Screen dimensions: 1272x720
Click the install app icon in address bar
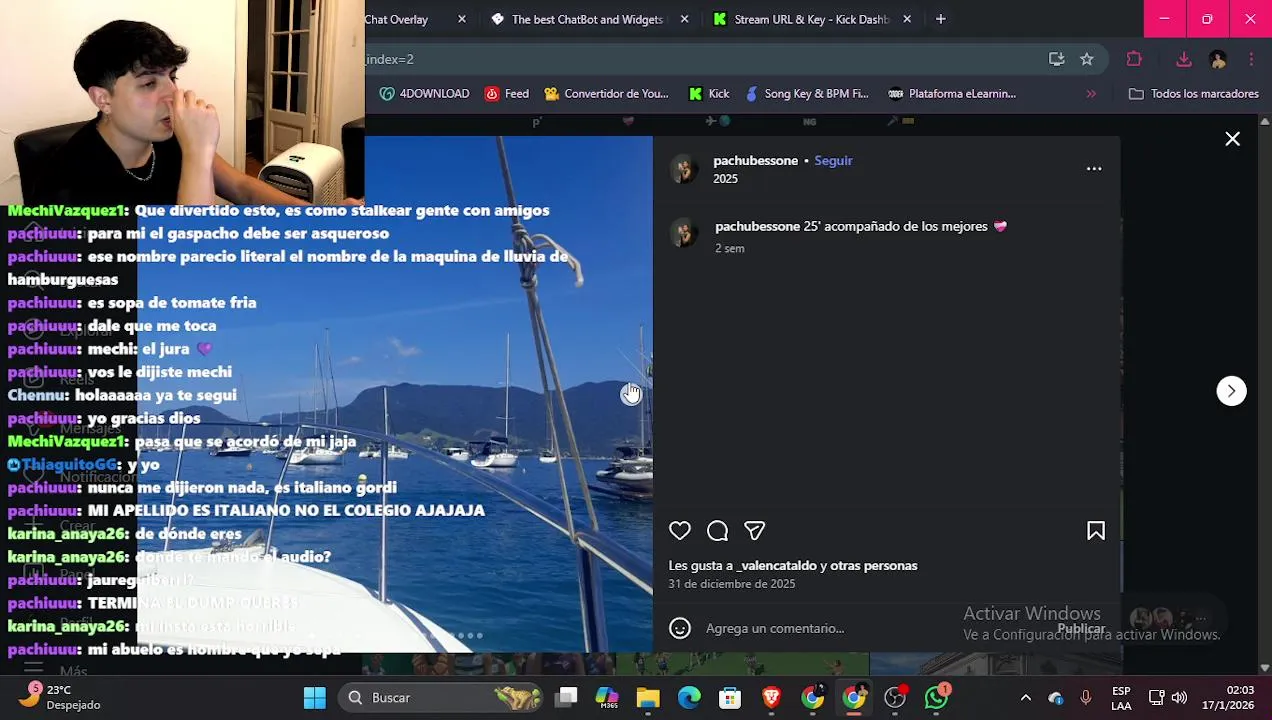coord(1056,59)
